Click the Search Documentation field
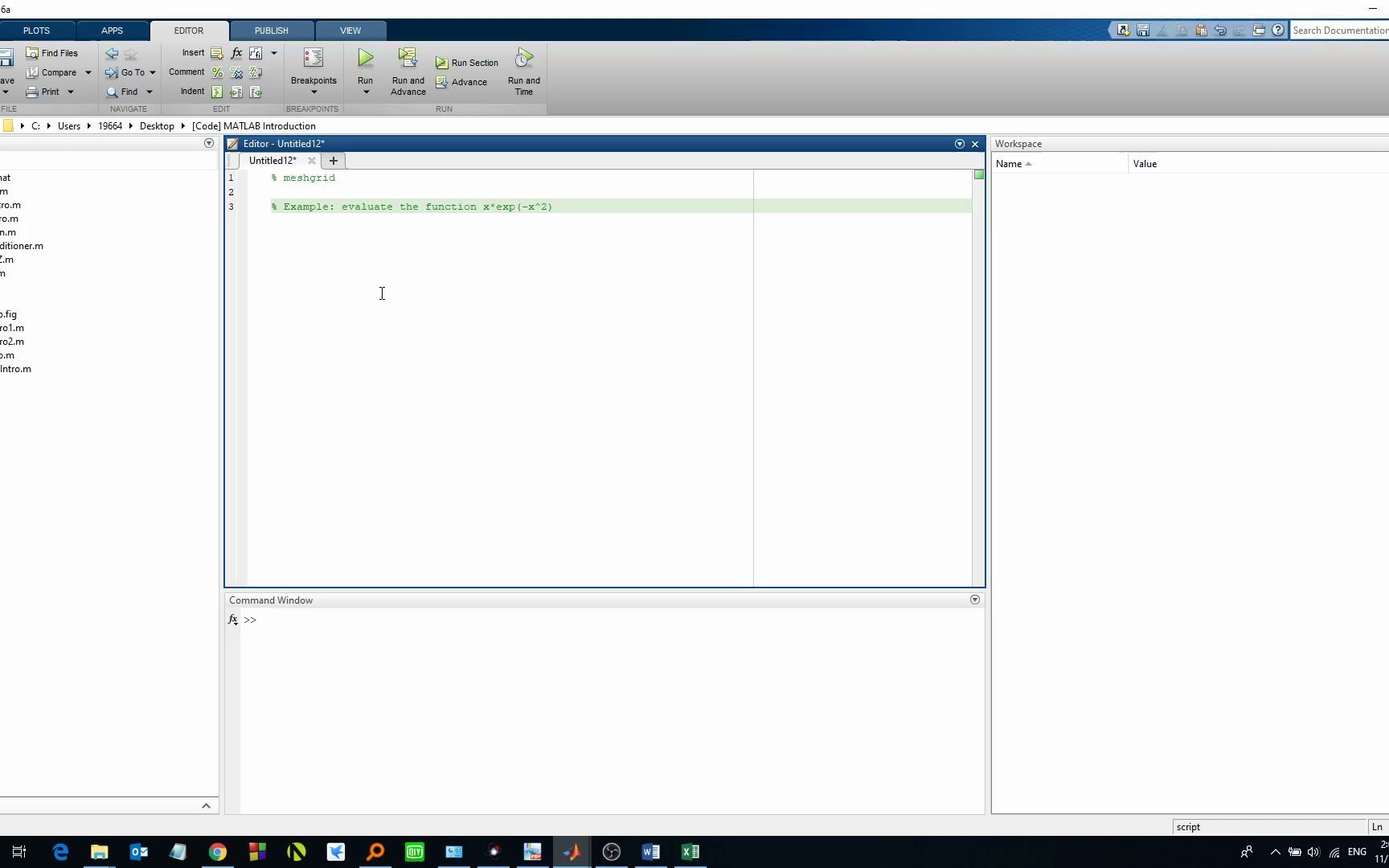1389x868 pixels. click(1339, 31)
